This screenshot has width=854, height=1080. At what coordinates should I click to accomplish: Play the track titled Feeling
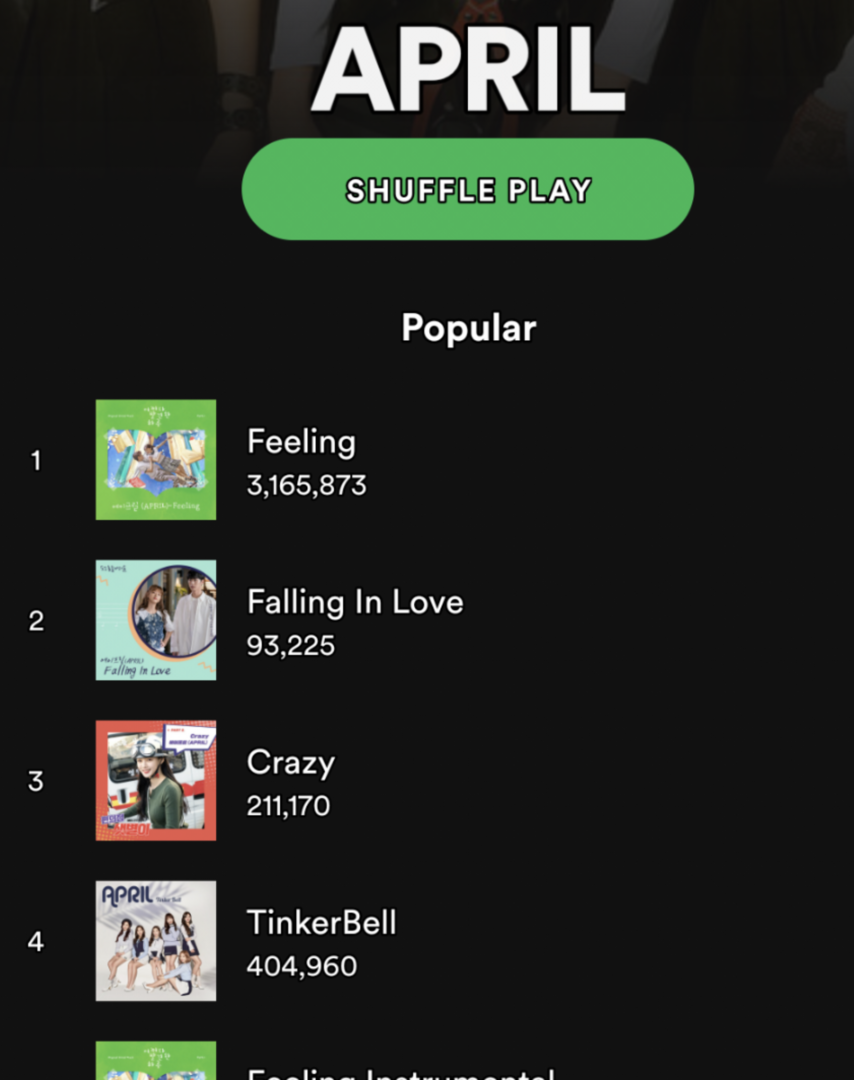click(302, 442)
